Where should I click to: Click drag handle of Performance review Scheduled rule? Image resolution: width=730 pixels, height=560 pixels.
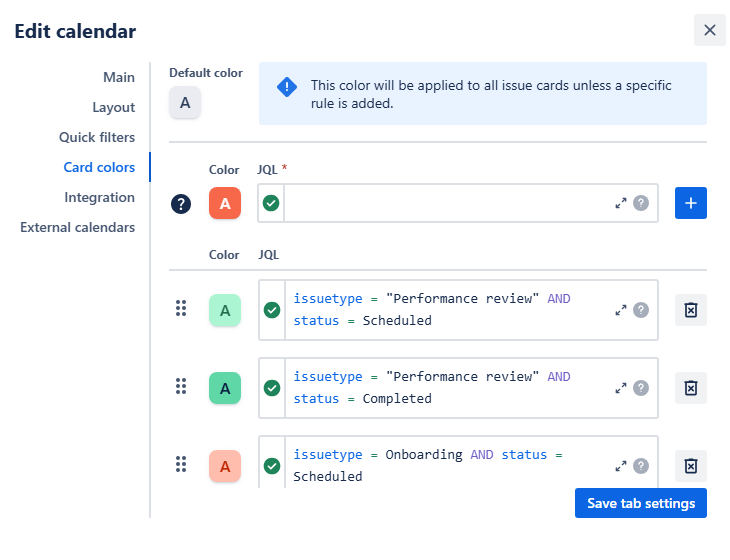[181, 310]
